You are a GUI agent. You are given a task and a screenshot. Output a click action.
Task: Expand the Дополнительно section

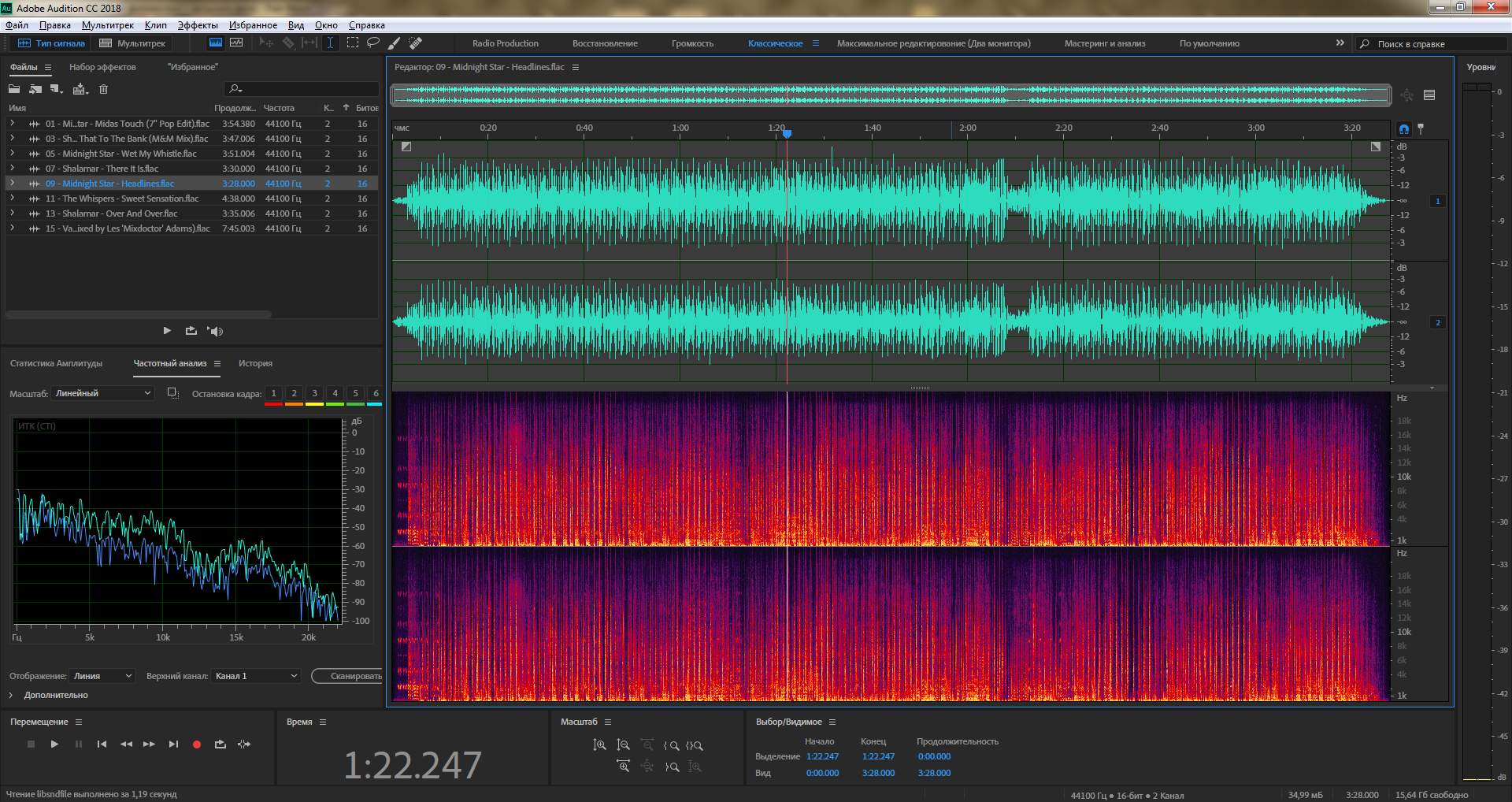click(48, 695)
